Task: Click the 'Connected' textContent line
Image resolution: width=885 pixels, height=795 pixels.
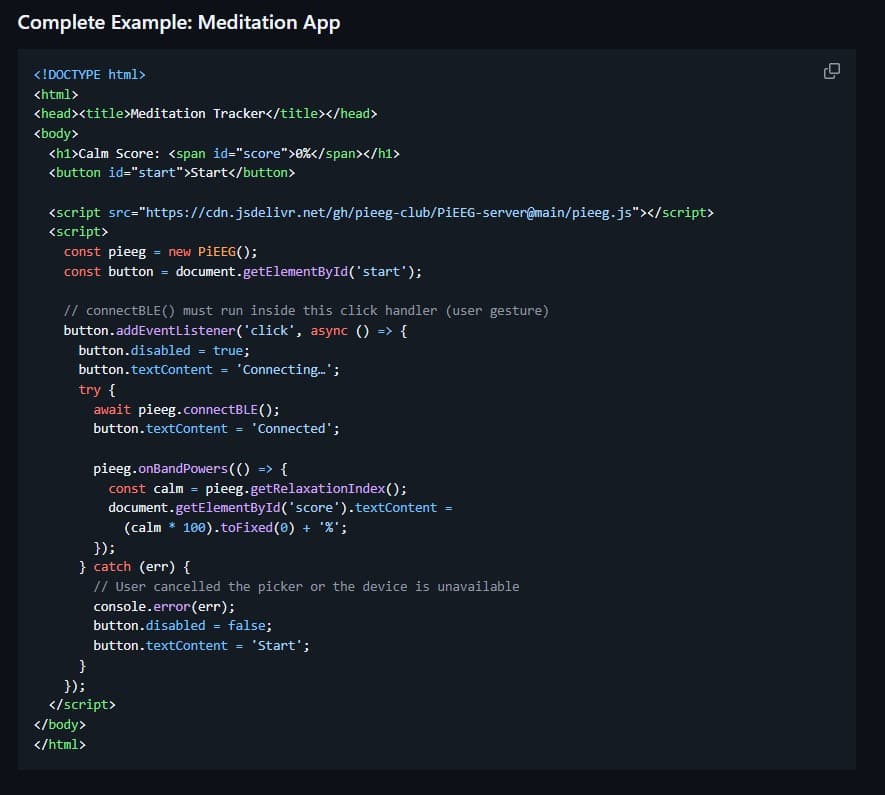Action: [216, 429]
